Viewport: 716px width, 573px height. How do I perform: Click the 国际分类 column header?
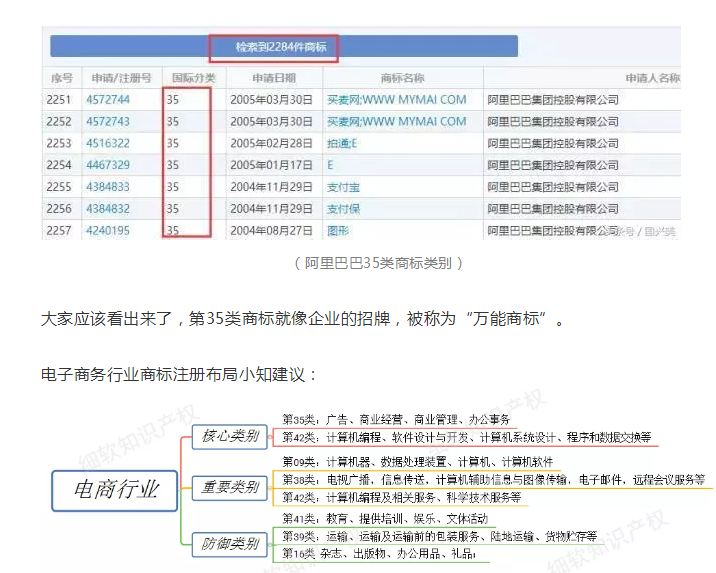point(192,78)
